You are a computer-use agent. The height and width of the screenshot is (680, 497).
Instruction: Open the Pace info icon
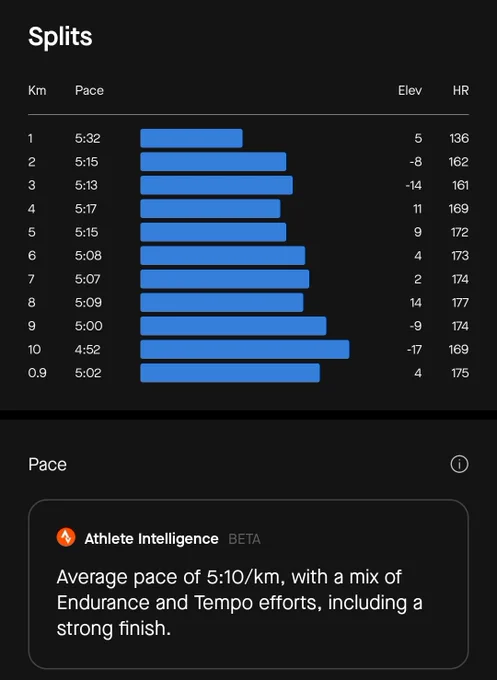point(459,464)
